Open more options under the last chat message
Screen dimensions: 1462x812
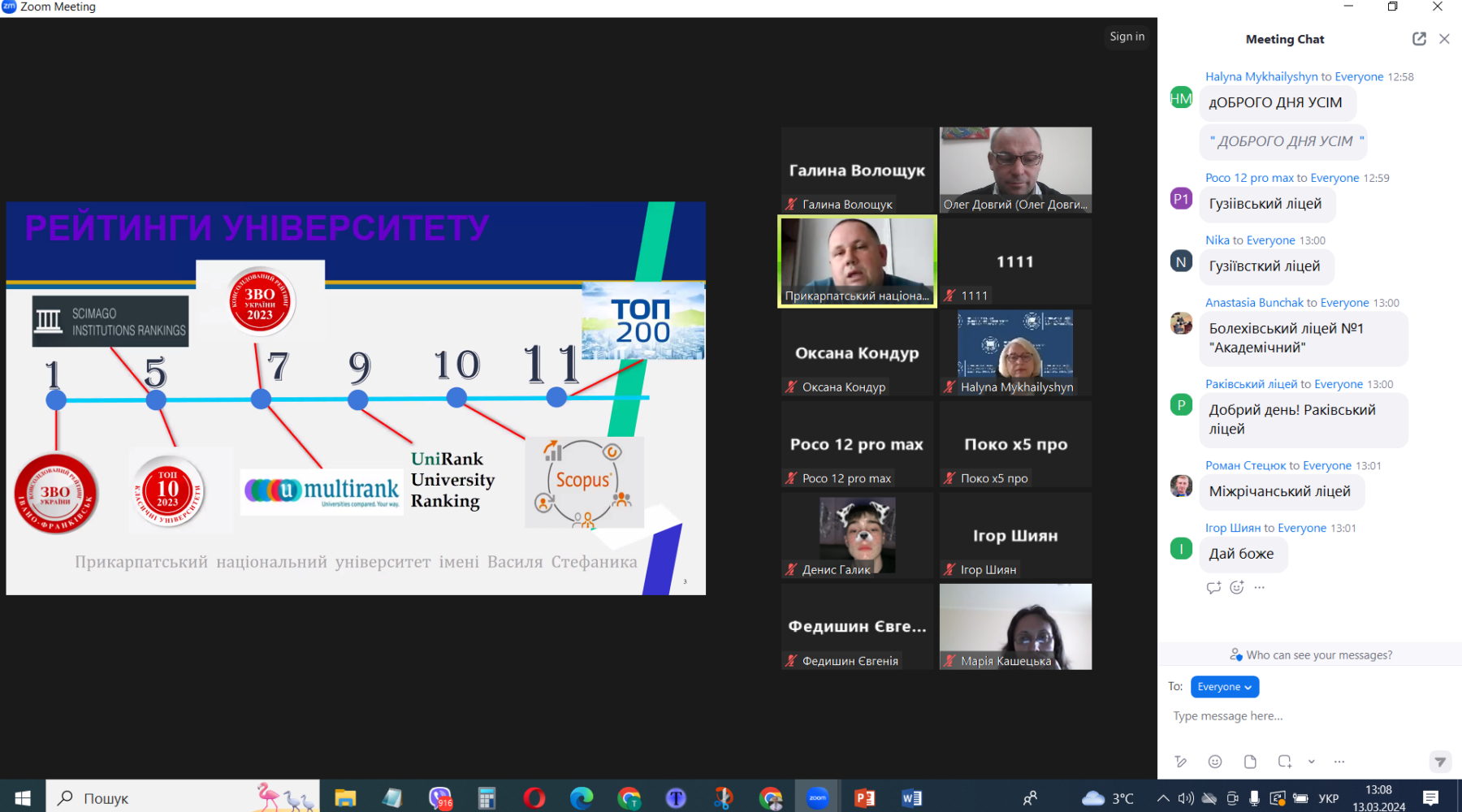(x=1260, y=587)
